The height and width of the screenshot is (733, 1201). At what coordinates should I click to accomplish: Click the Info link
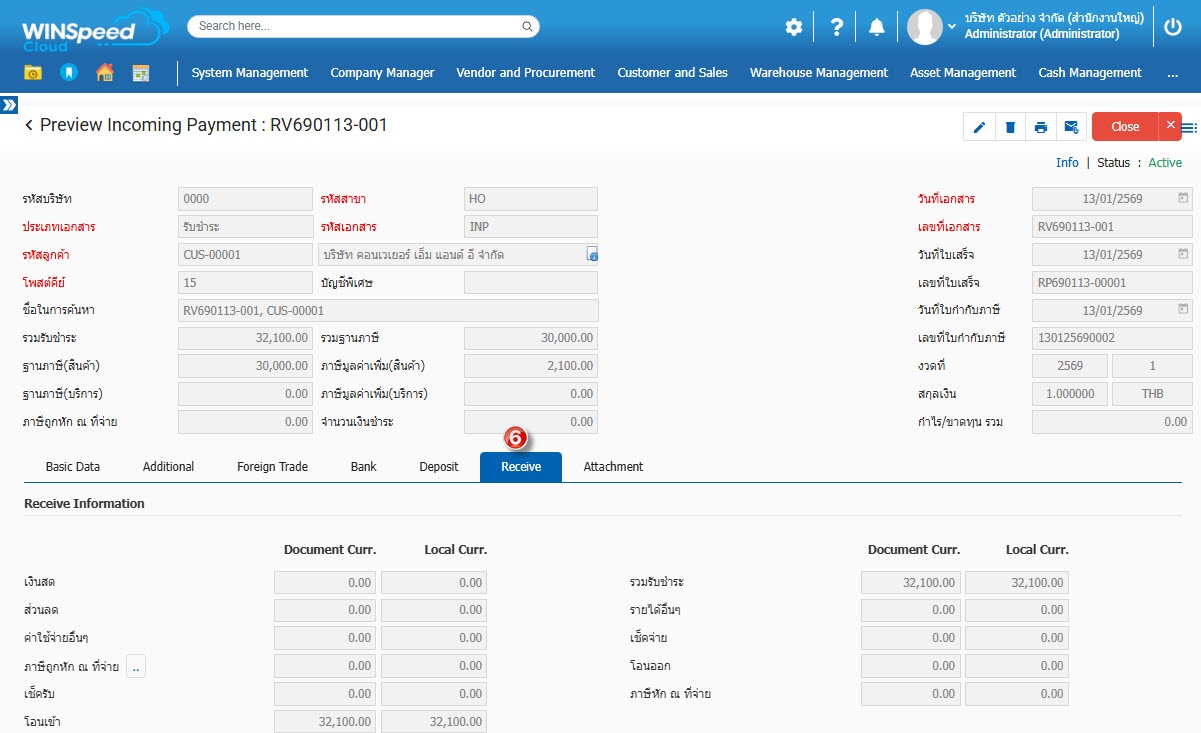[1067, 163]
